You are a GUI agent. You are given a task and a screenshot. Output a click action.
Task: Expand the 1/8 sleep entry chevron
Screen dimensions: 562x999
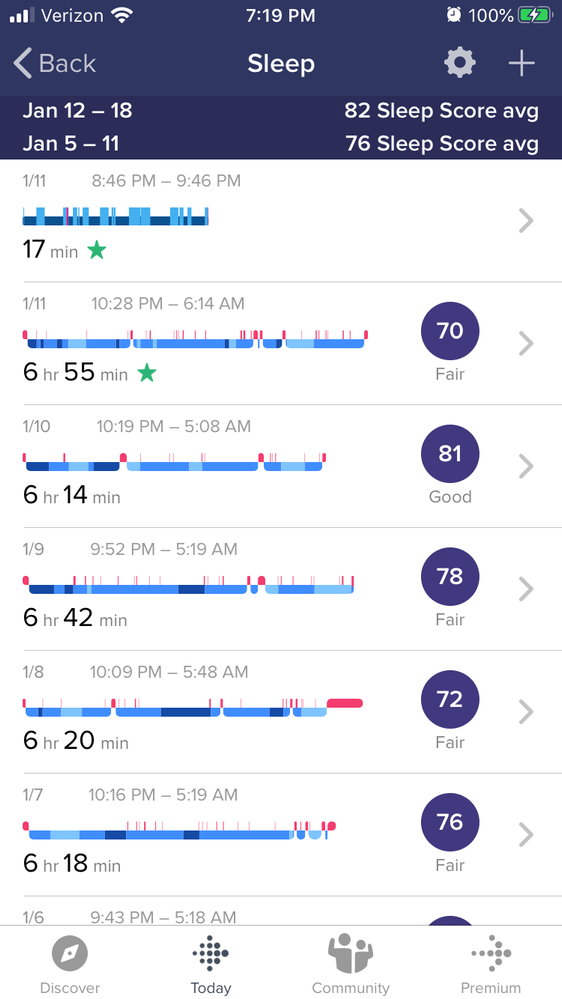tap(526, 712)
